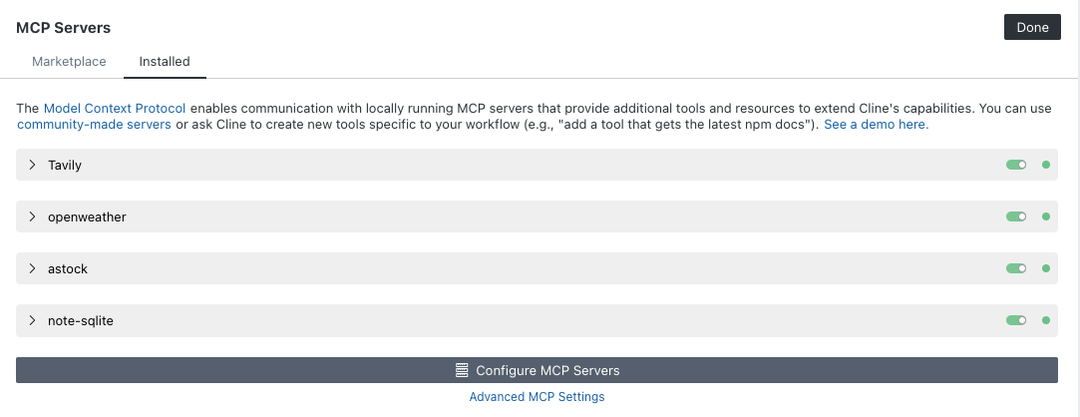Select the Installed tab
1080x417 pixels.
[164, 61]
